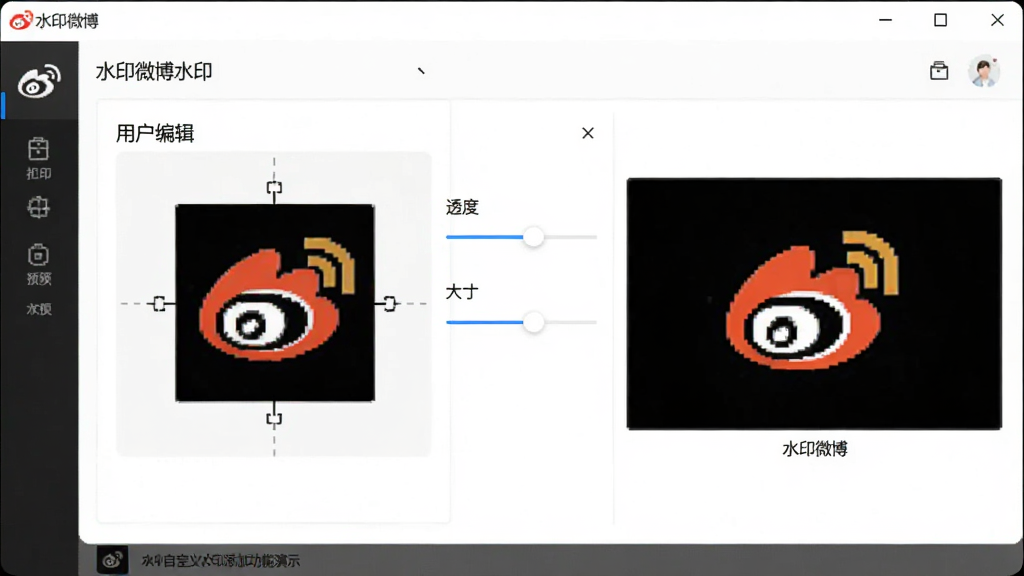Maximize the 水印微博 window

pyautogui.click(x=940, y=20)
